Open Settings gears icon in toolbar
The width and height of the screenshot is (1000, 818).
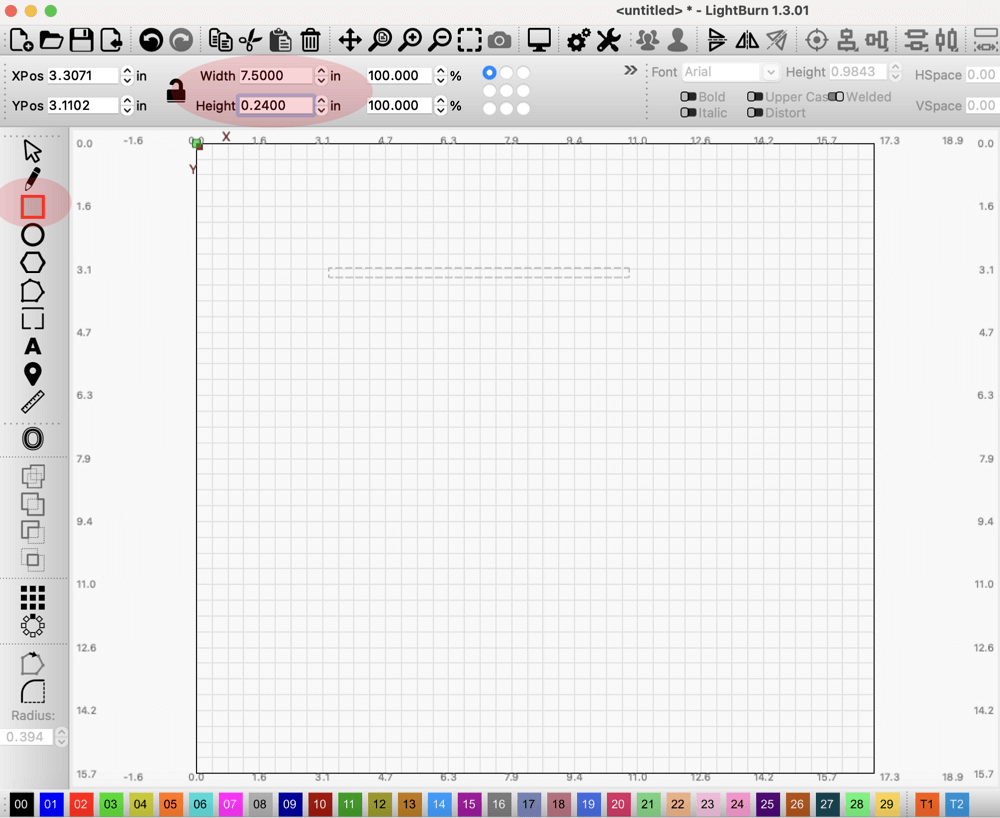(x=578, y=40)
